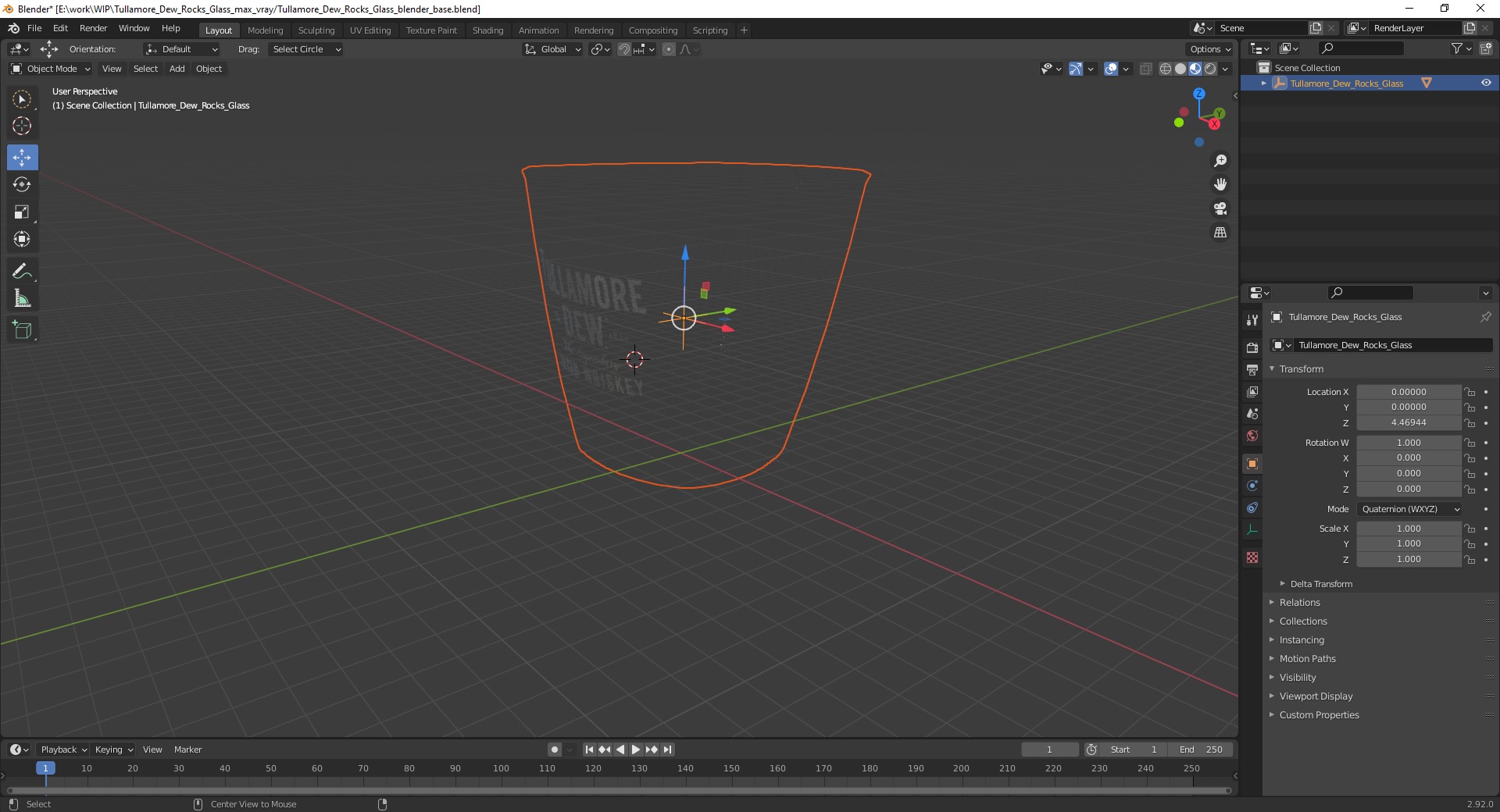The width and height of the screenshot is (1500, 812).
Task: Open the Render properties tab
Action: tap(1252, 347)
